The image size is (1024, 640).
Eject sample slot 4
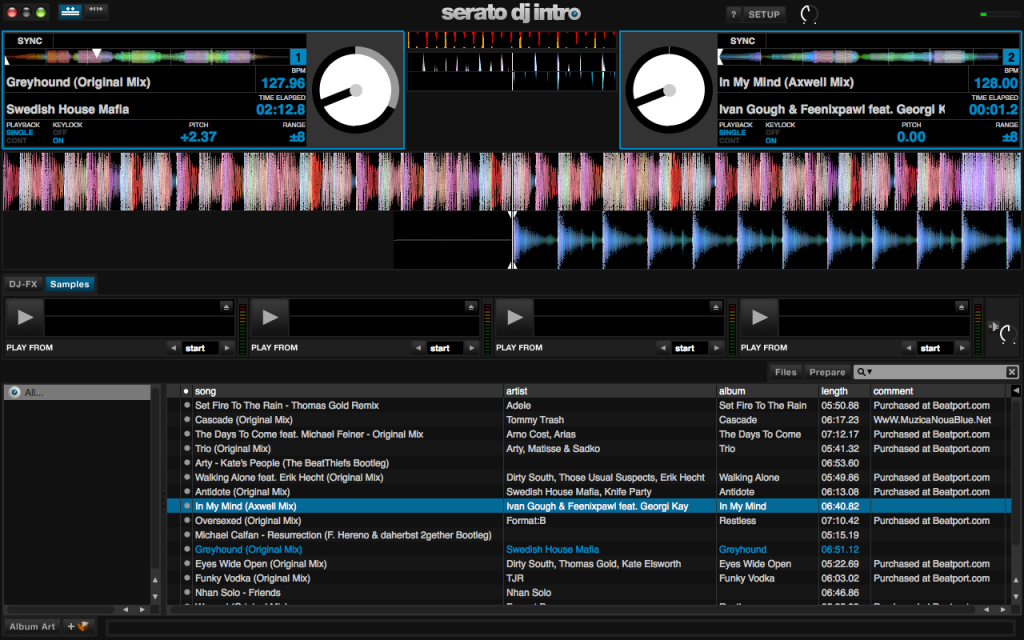point(961,307)
